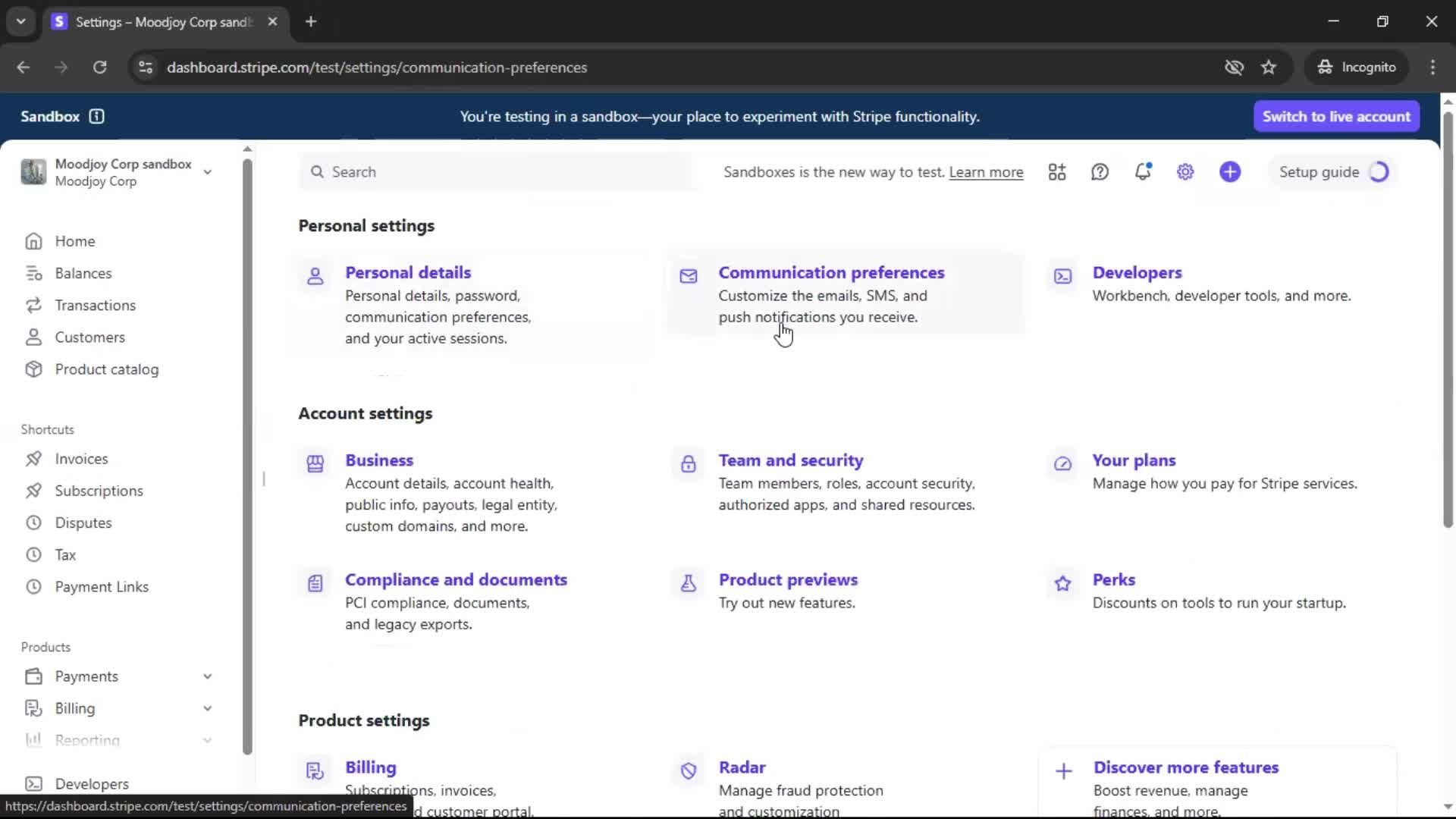This screenshot has width=1456, height=819.
Task: Bookmark page with star icon
Action: [x=1269, y=67]
